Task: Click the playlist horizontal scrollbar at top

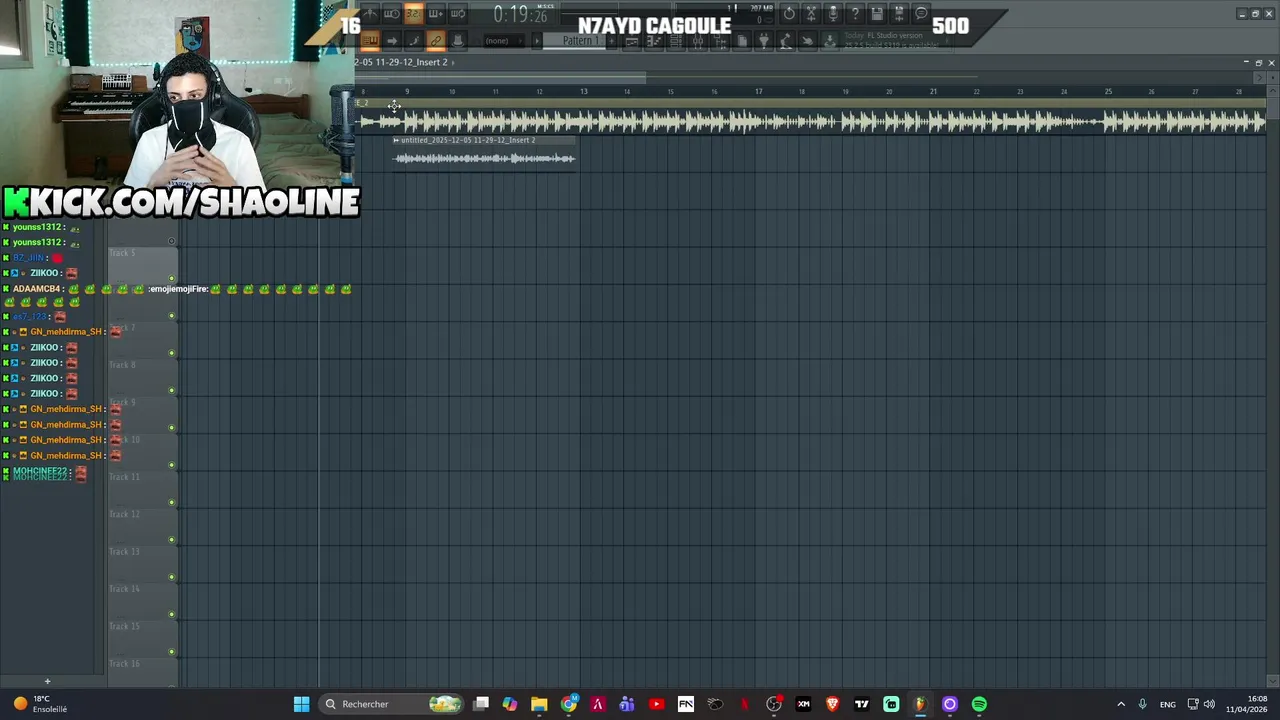Action: [500, 77]
